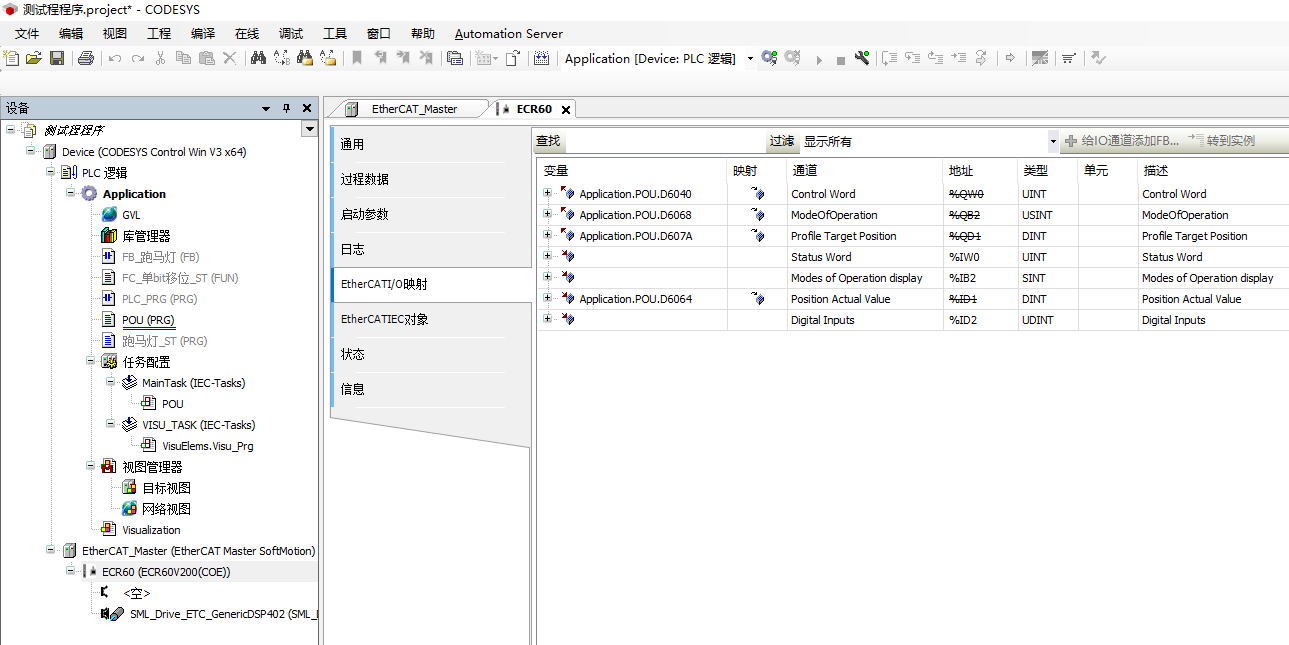
Task: Click the Stop (square) toolbar icon
Action: click(841, 60)
